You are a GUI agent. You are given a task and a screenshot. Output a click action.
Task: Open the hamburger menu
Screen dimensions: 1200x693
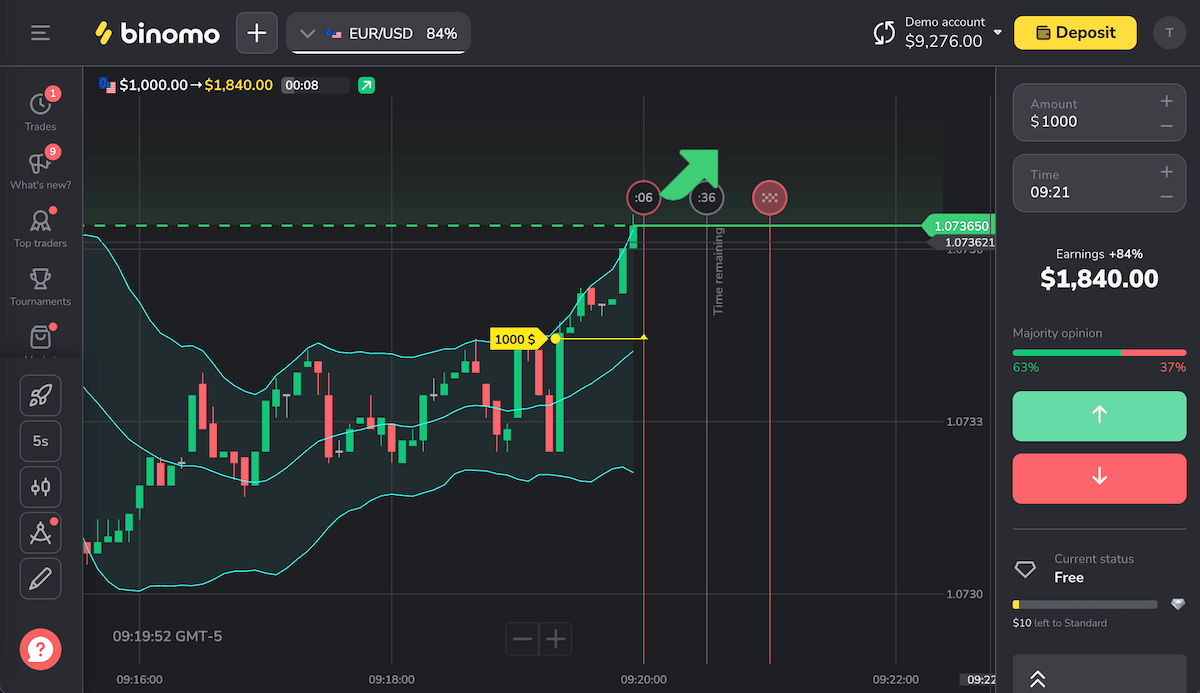tap(40, 33)
